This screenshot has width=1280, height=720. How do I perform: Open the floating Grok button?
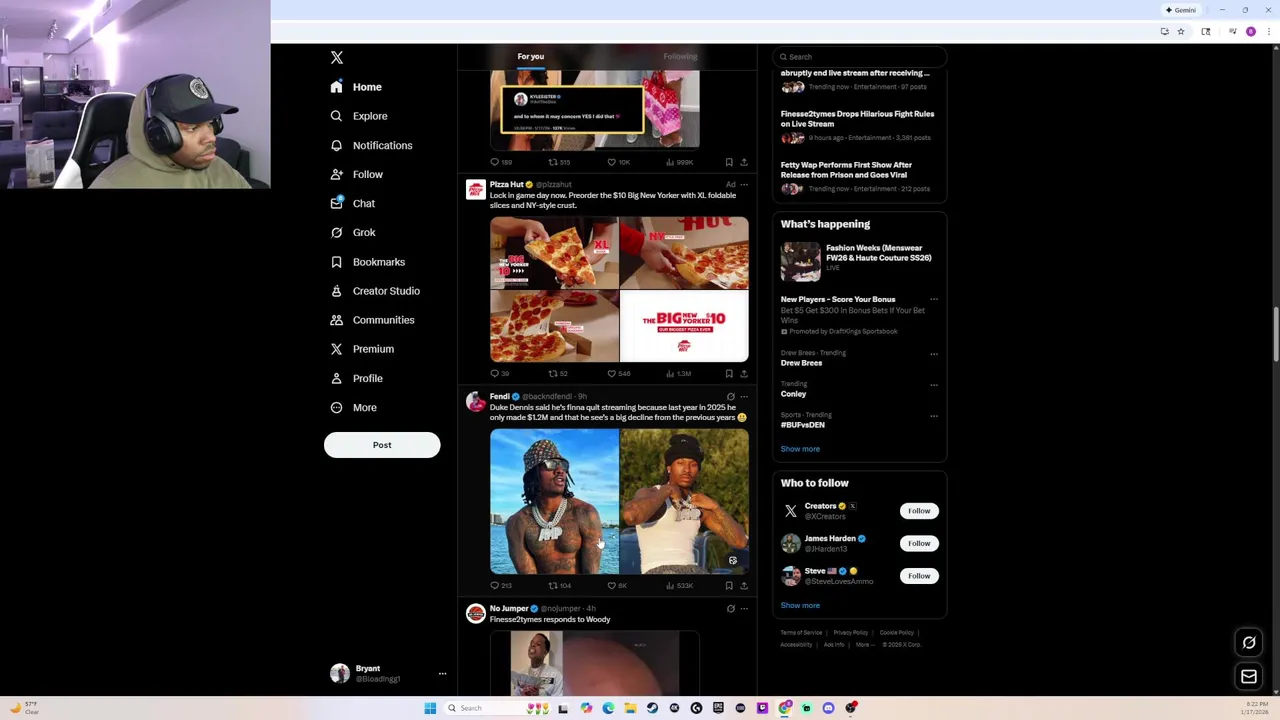(x=1249, y=643)
